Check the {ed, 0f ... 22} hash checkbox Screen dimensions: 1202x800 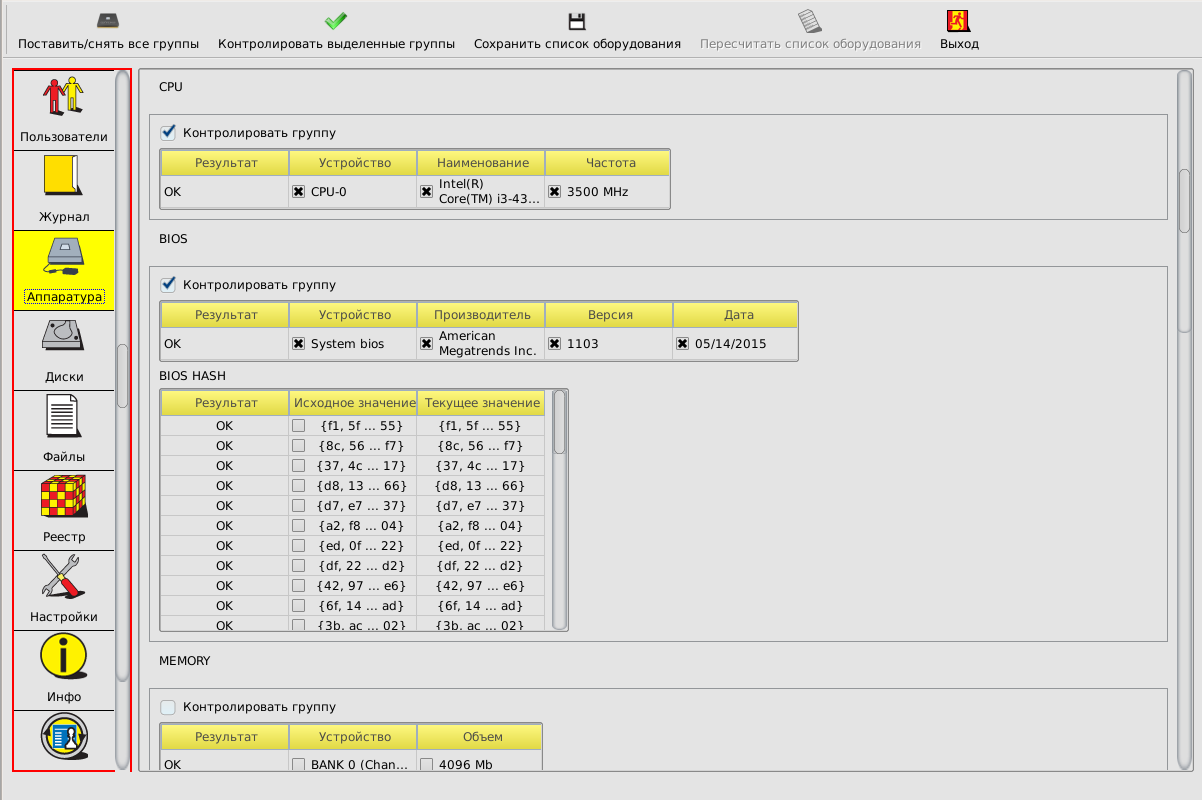298,545
